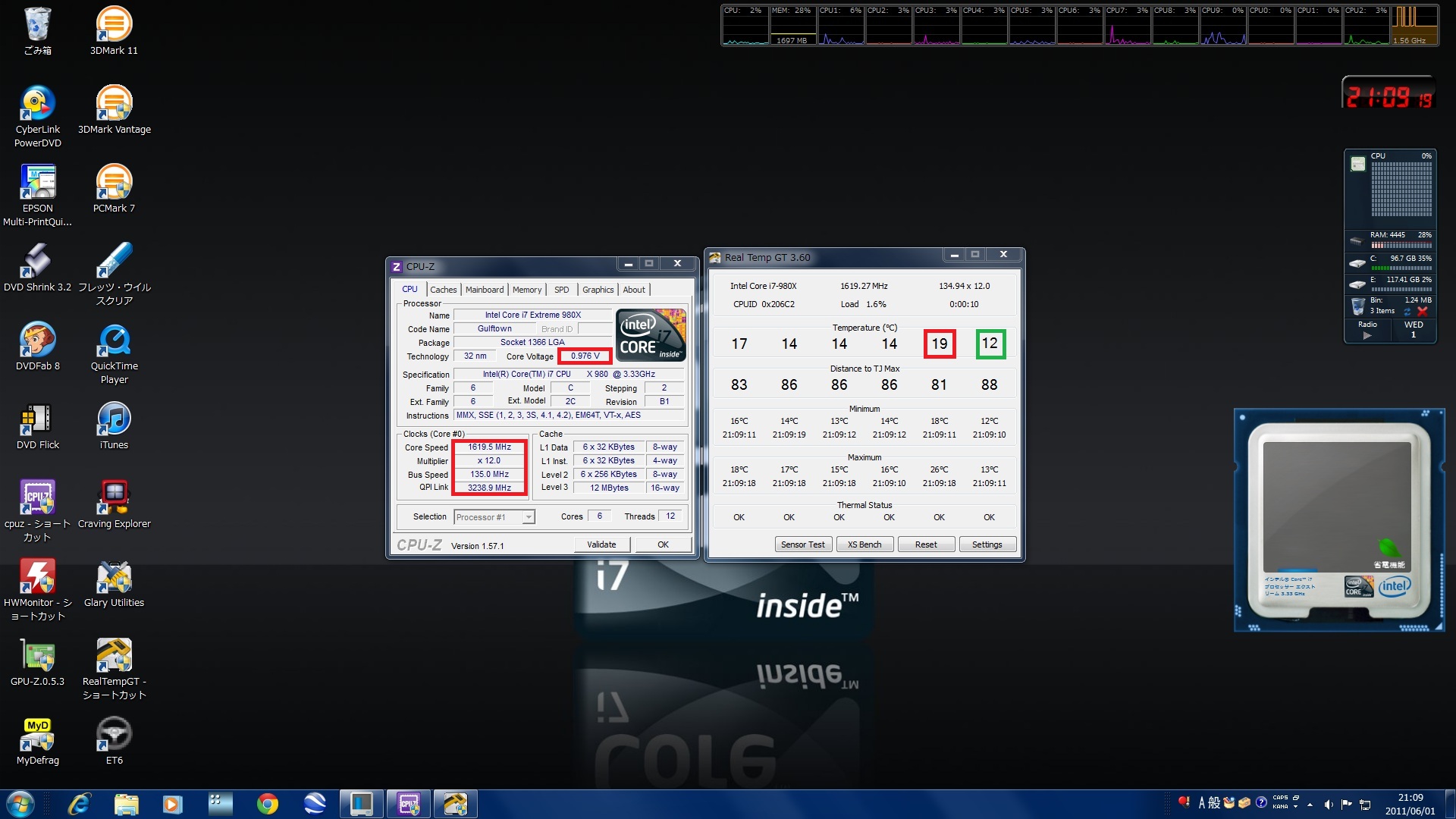Click the Reset button in Real Temp

tap(926, 544)
